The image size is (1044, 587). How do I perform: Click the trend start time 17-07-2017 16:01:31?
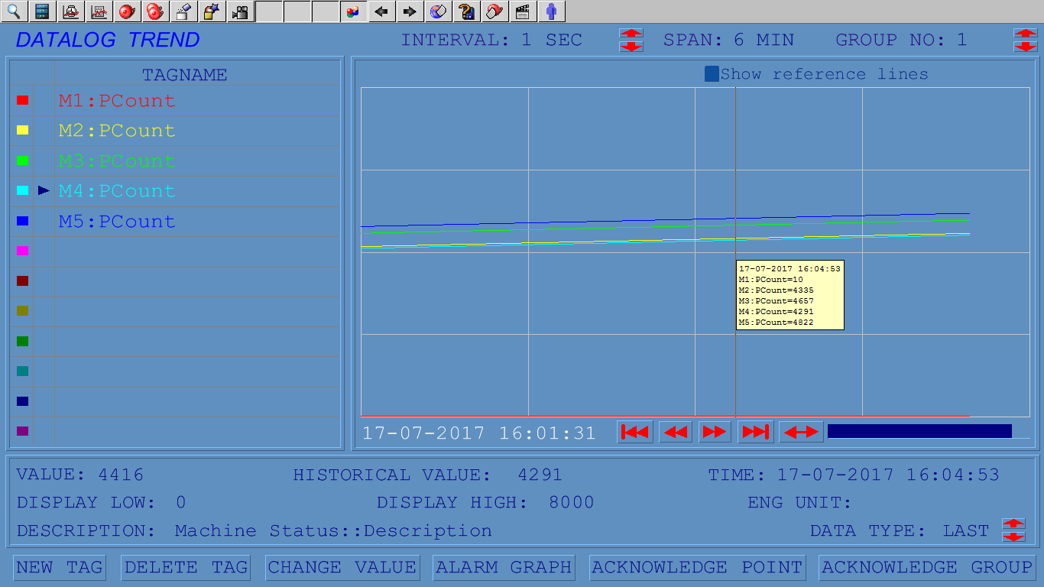pos(479,433)
